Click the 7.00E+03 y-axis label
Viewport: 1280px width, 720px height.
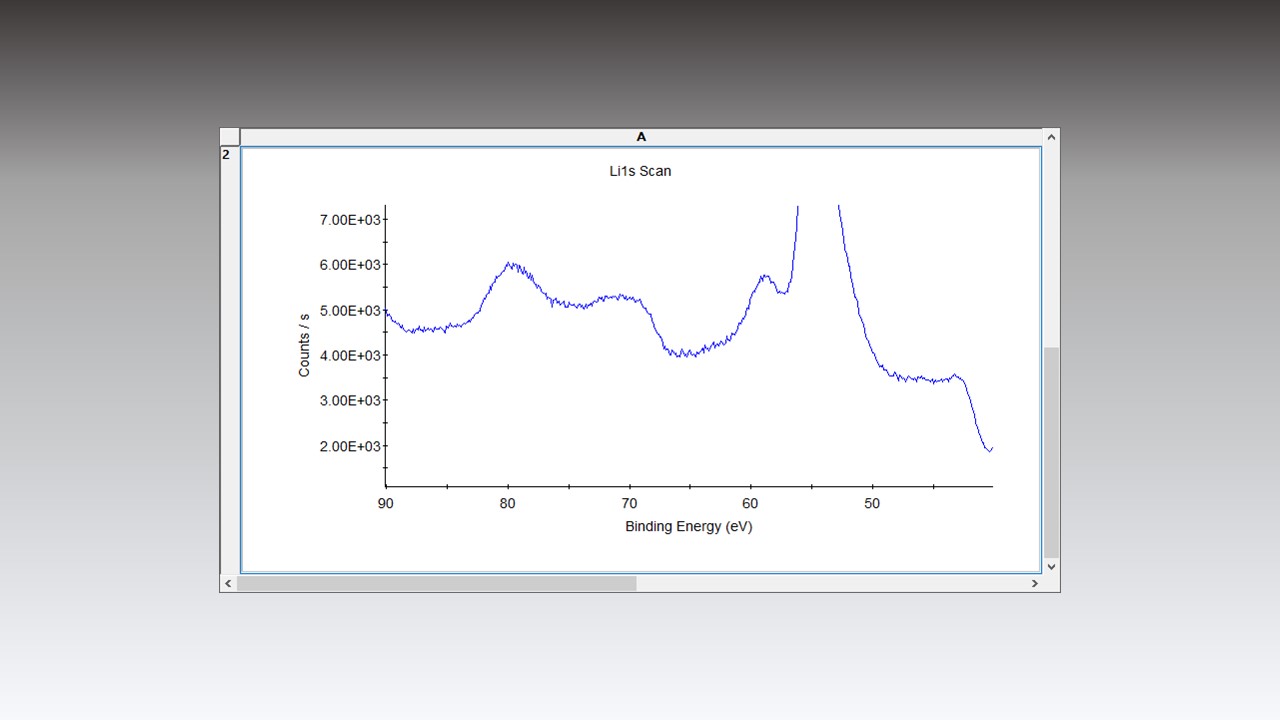(352, 219)
